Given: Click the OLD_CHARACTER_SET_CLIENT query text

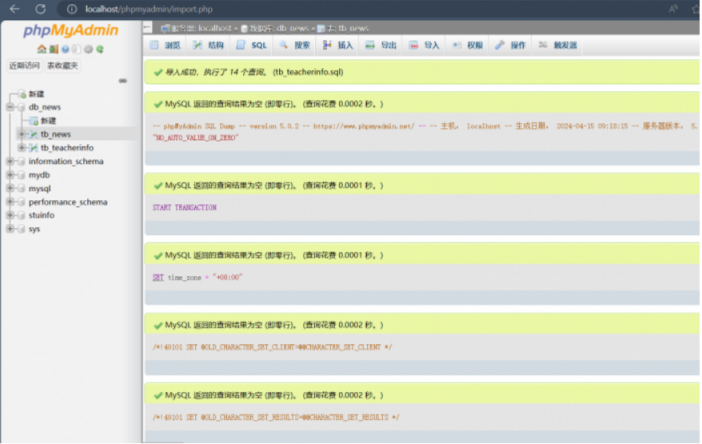Looking at the screenshot, I should coord(272,347).
